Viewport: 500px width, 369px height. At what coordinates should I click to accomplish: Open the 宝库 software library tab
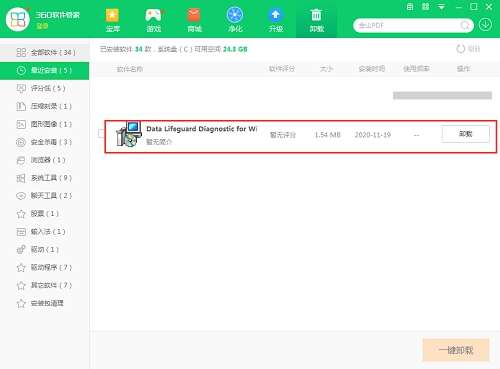tap(113, 20)
